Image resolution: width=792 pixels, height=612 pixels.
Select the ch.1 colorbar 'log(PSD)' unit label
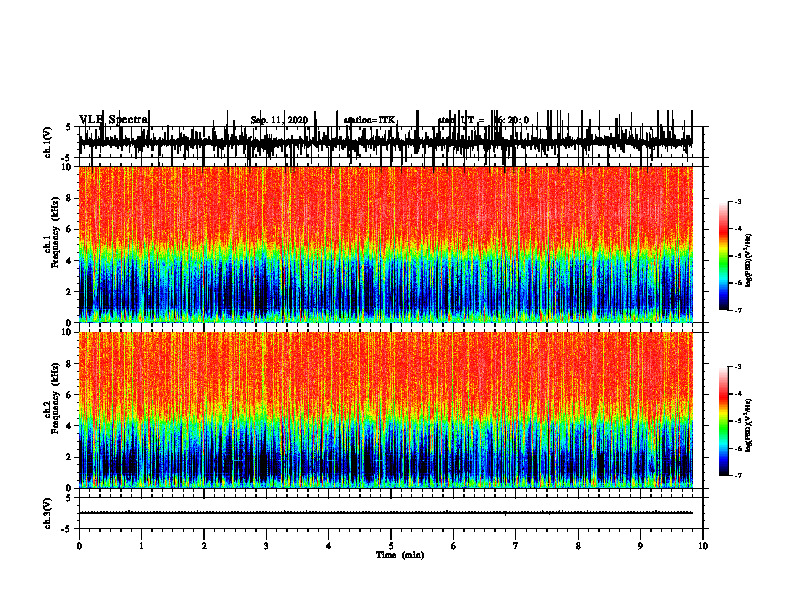[749, 261]
